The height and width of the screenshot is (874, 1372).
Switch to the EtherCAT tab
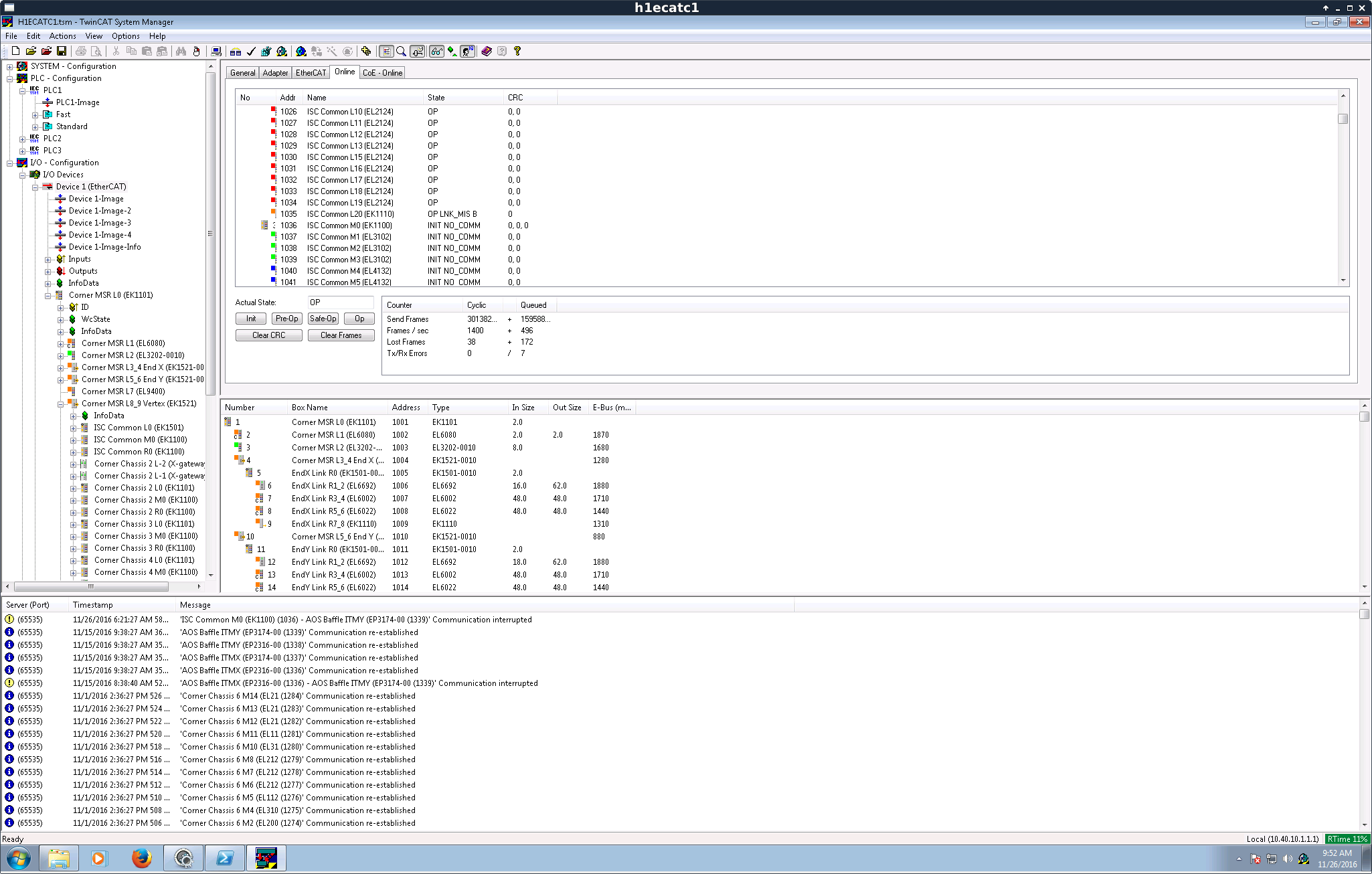point(311,73)
